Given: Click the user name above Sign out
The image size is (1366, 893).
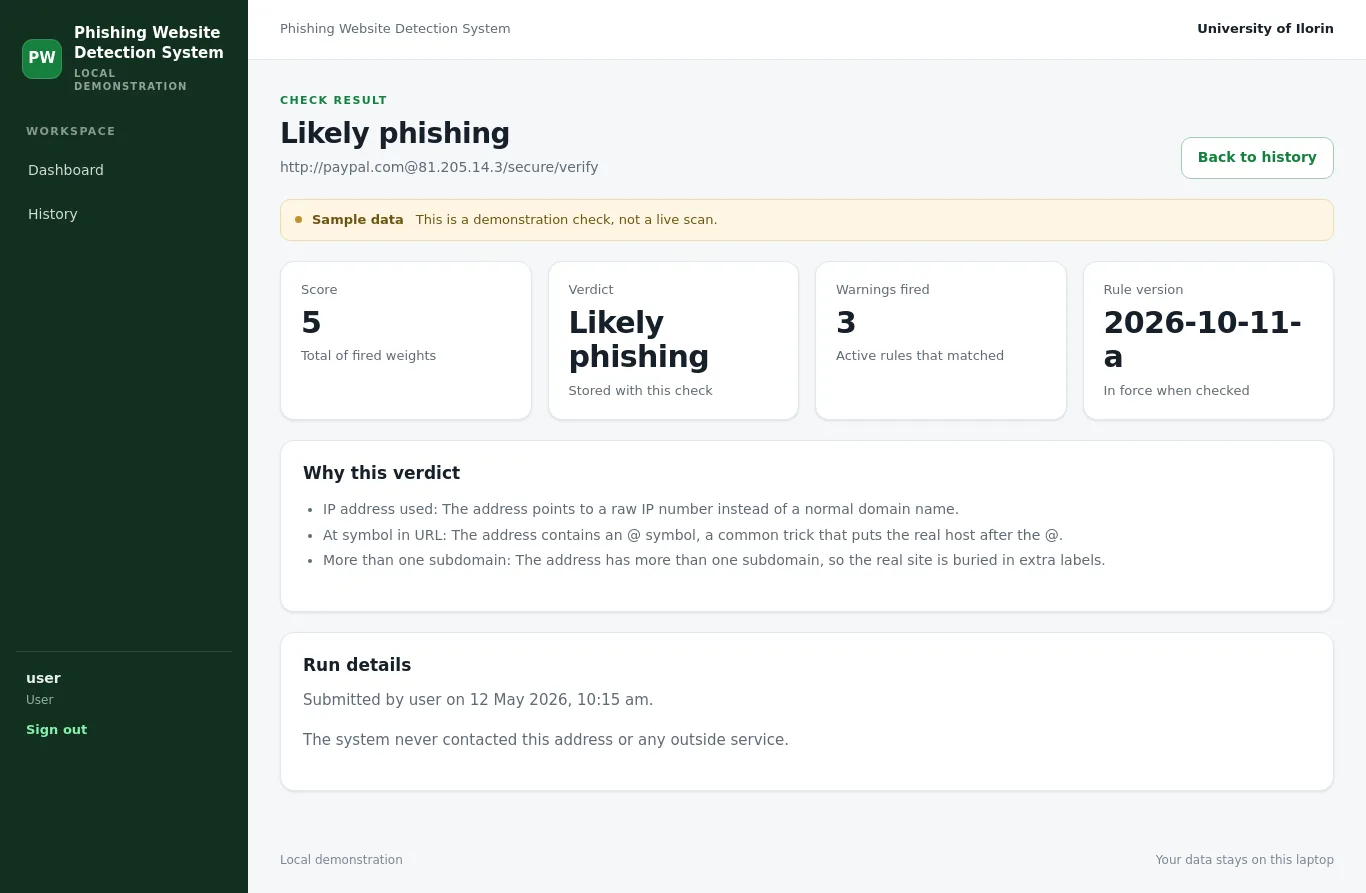Looking at the screenshot, I should pos(43,678).
